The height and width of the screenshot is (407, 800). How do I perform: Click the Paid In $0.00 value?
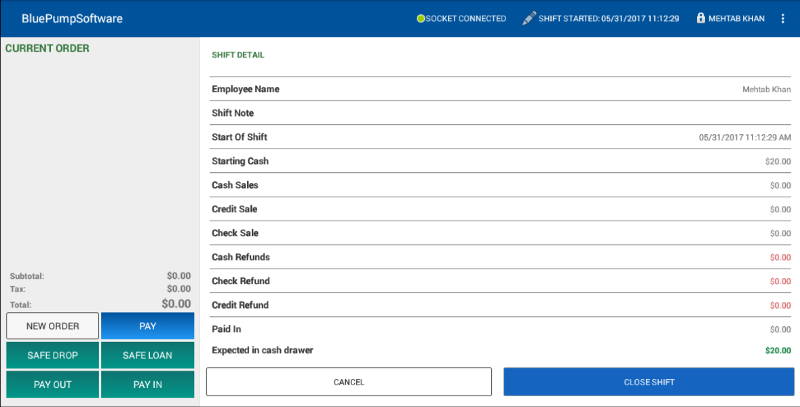pos(780,329)
